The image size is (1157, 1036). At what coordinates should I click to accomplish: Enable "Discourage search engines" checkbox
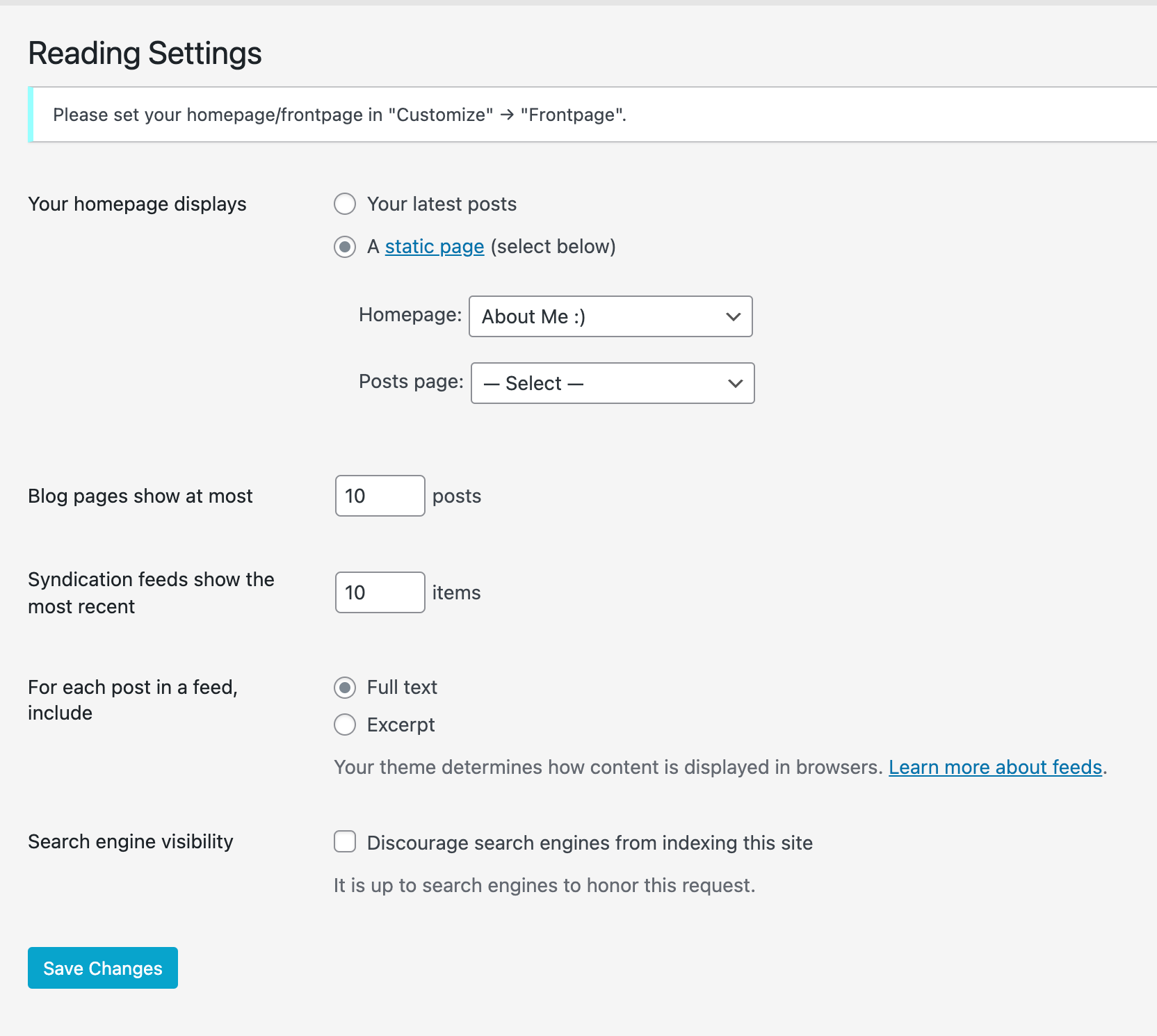(x=345, y=842)
